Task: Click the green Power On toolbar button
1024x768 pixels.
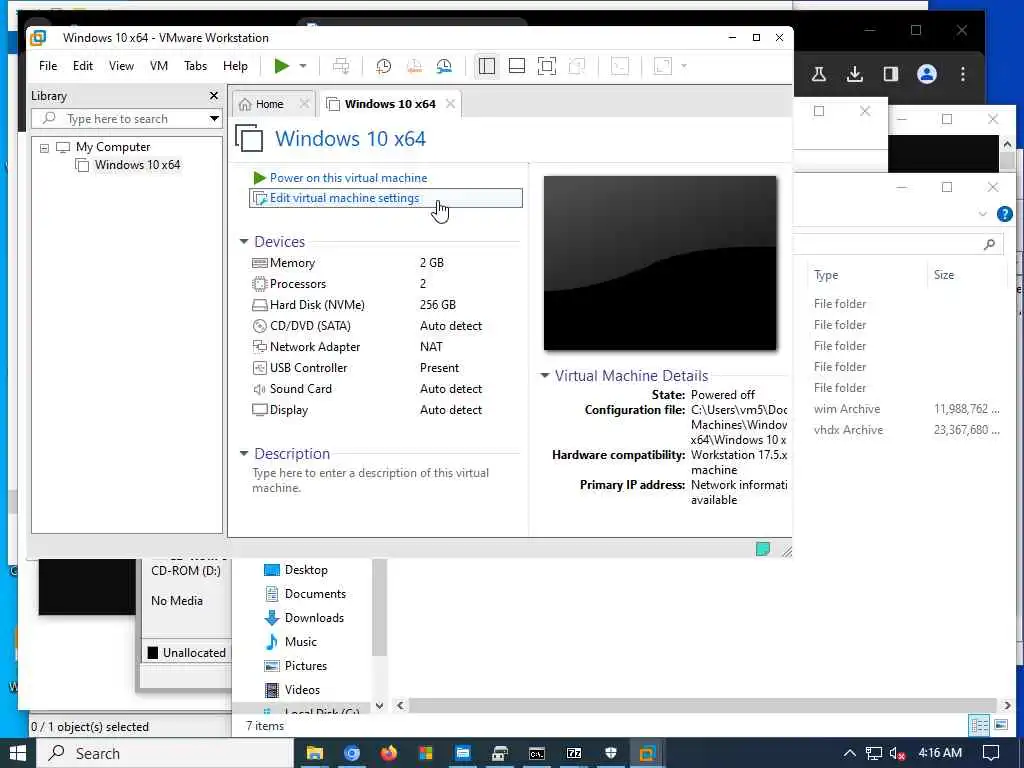Action: (x=281, y=66)
